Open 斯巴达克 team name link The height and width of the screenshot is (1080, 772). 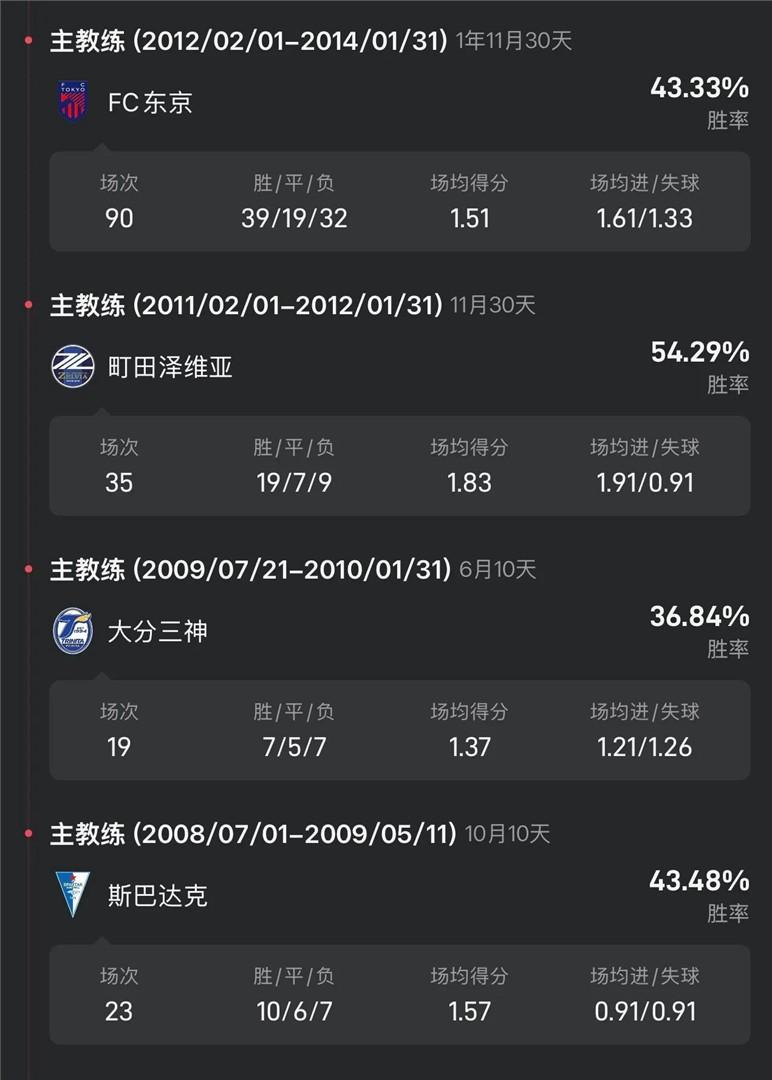(158, 895)
